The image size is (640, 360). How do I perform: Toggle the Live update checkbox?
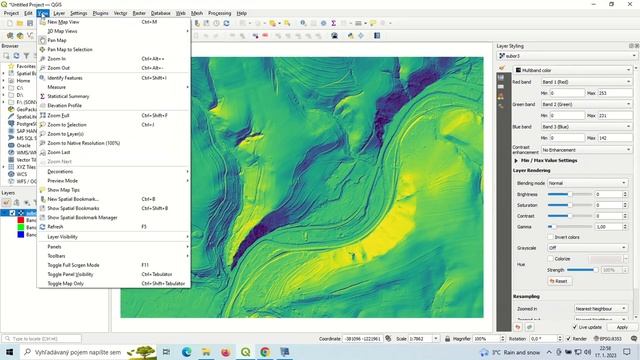pos(575,327)
